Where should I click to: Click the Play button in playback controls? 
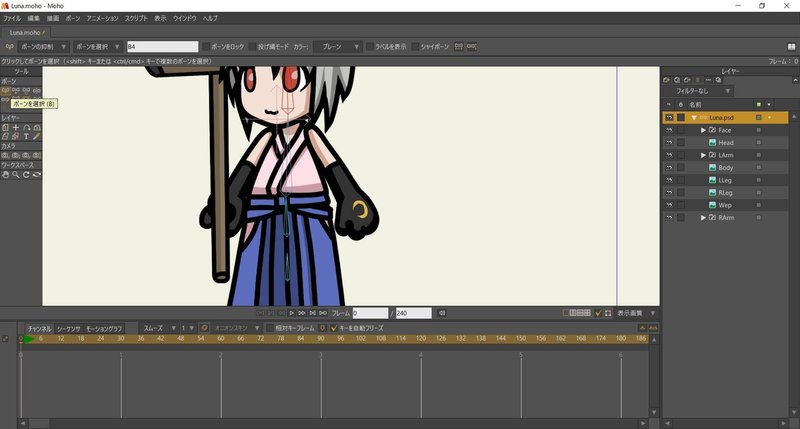pos(291,313)
